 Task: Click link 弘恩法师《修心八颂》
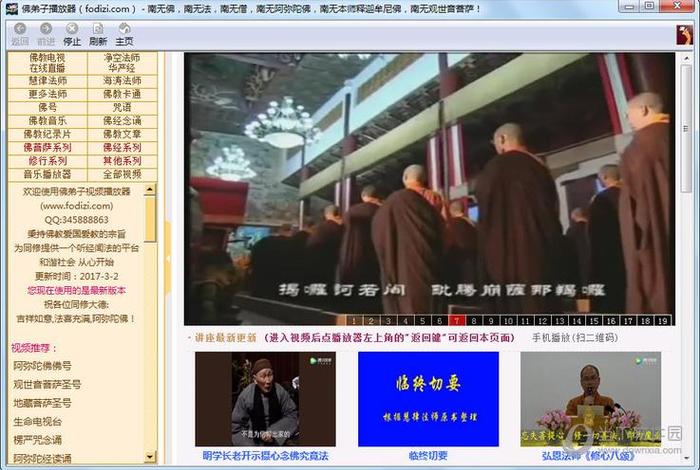click(x=588, y=456)
